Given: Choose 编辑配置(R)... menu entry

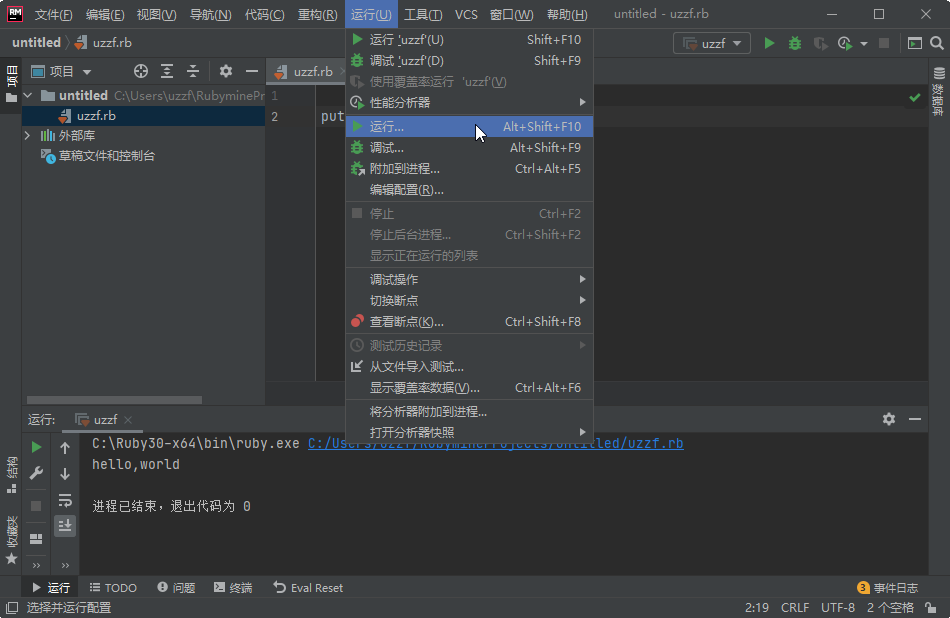Looking at the screenshot, I should [469, 190].
